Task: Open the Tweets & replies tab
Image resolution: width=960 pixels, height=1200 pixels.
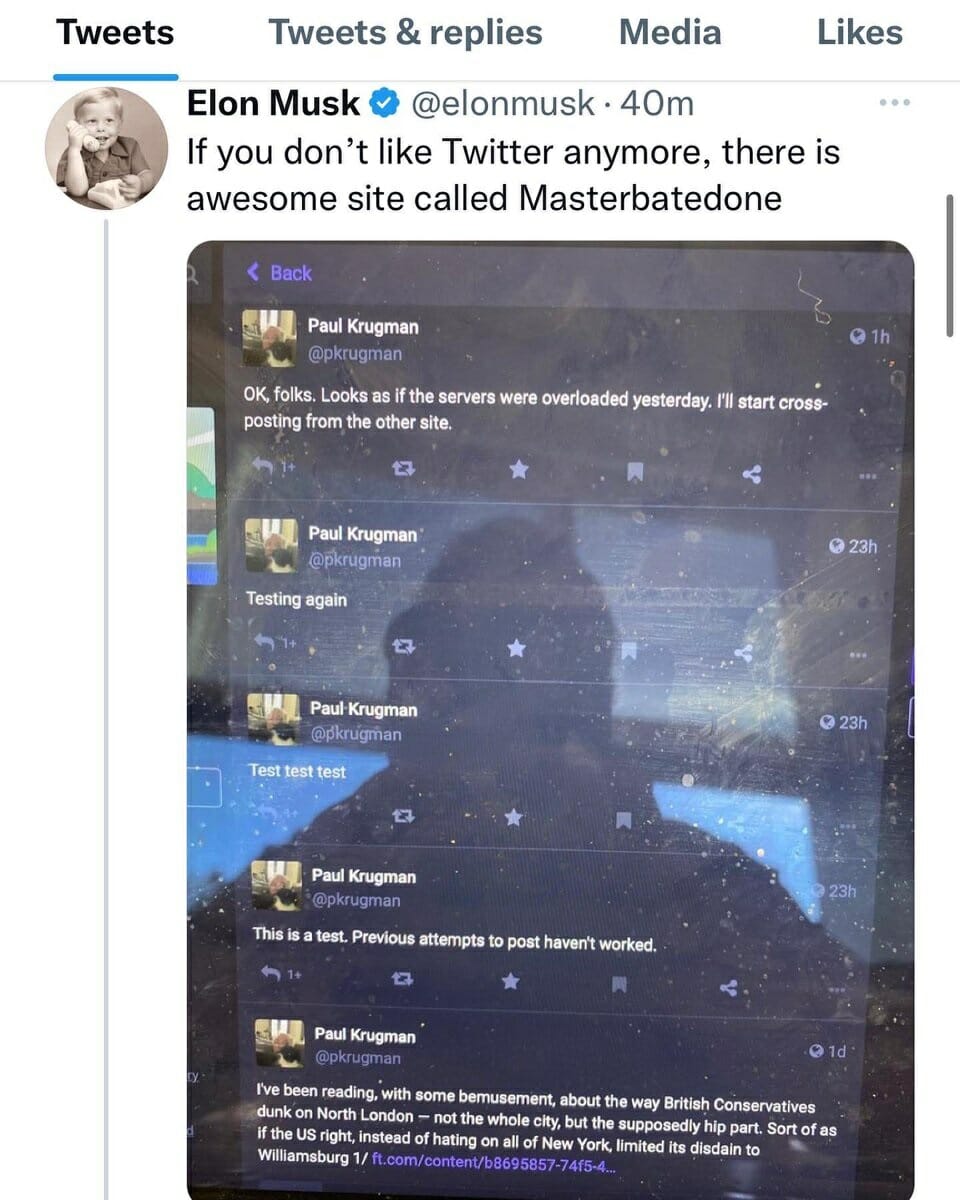Action: (405, 33)
